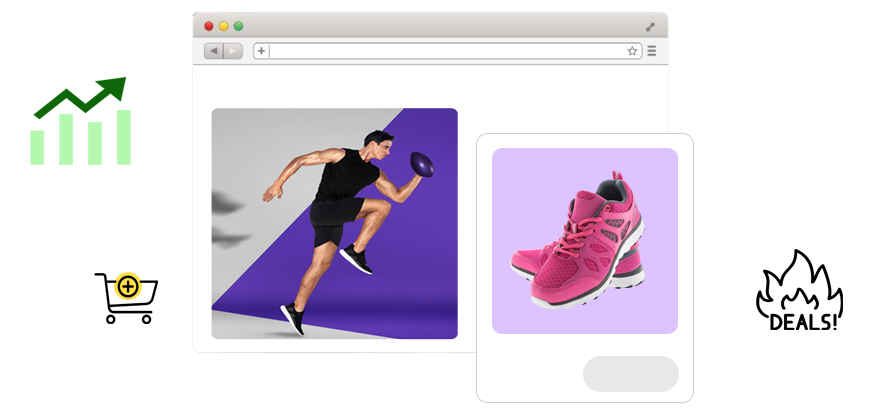Open the browser hamburger menu
Screen dimensions: 887x414
coord(652,51)
